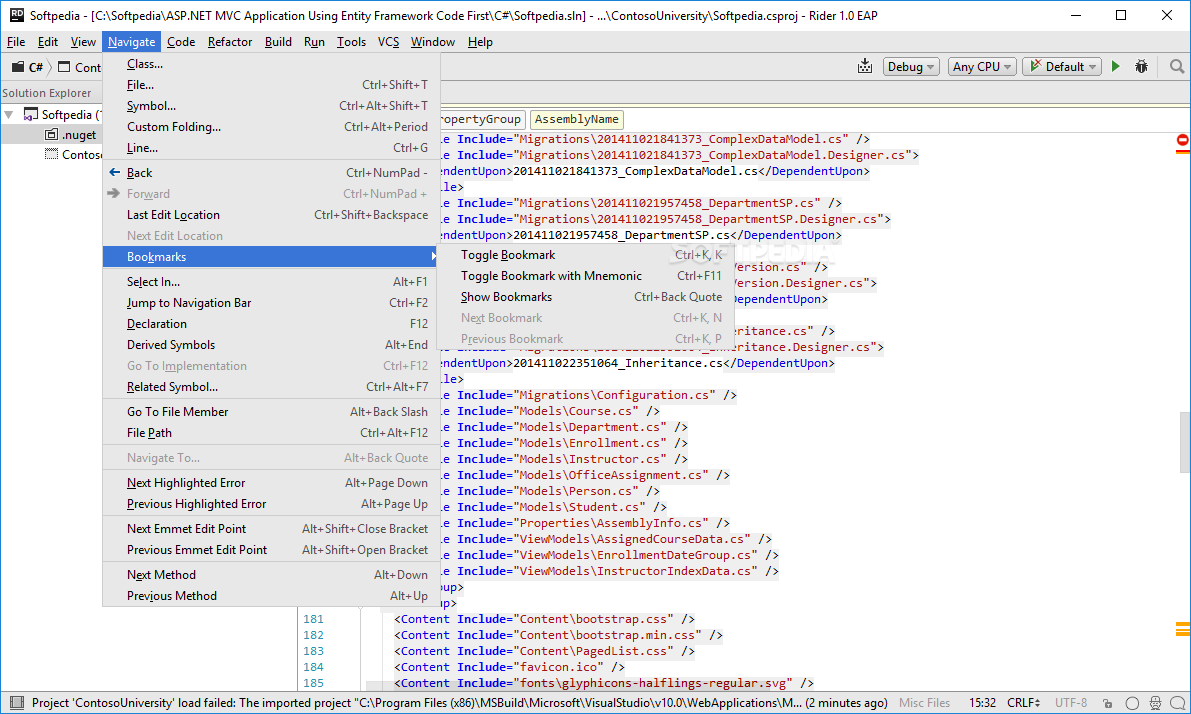Click the .nuget folder icon

[x=51, y=134]
